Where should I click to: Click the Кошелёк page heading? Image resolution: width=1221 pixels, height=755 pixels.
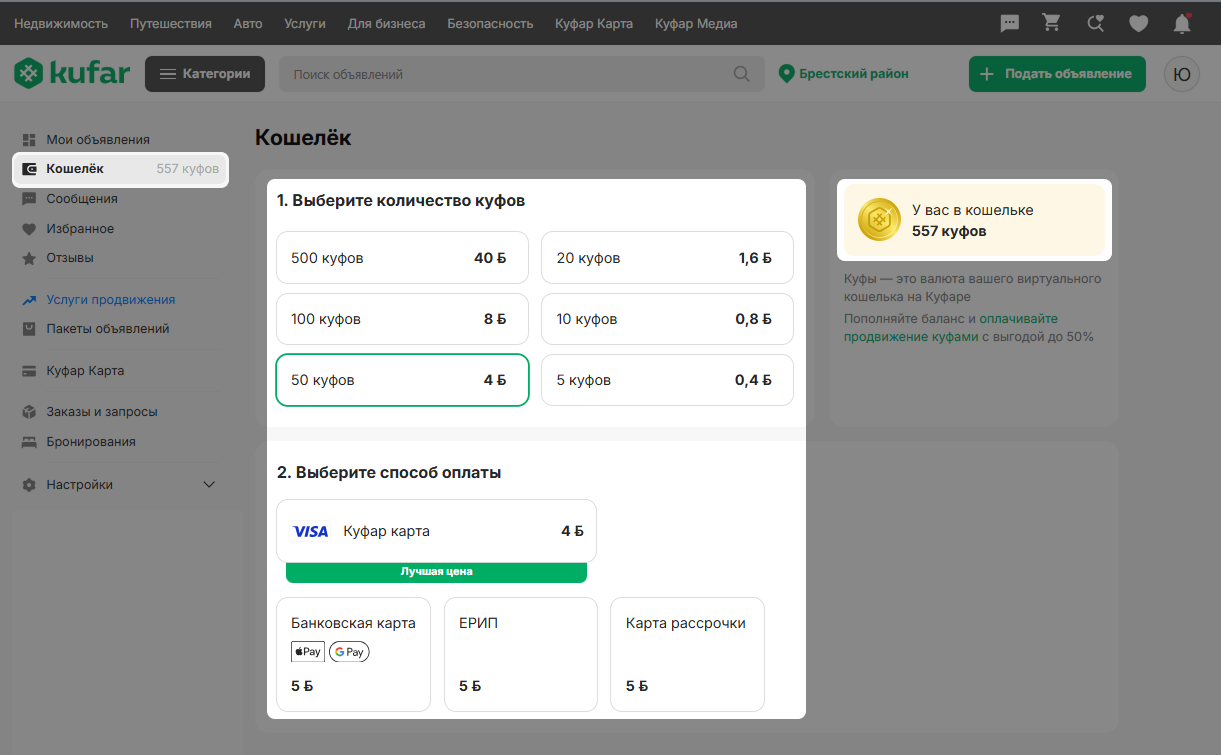pyautogui.click(x=303, y=138)
